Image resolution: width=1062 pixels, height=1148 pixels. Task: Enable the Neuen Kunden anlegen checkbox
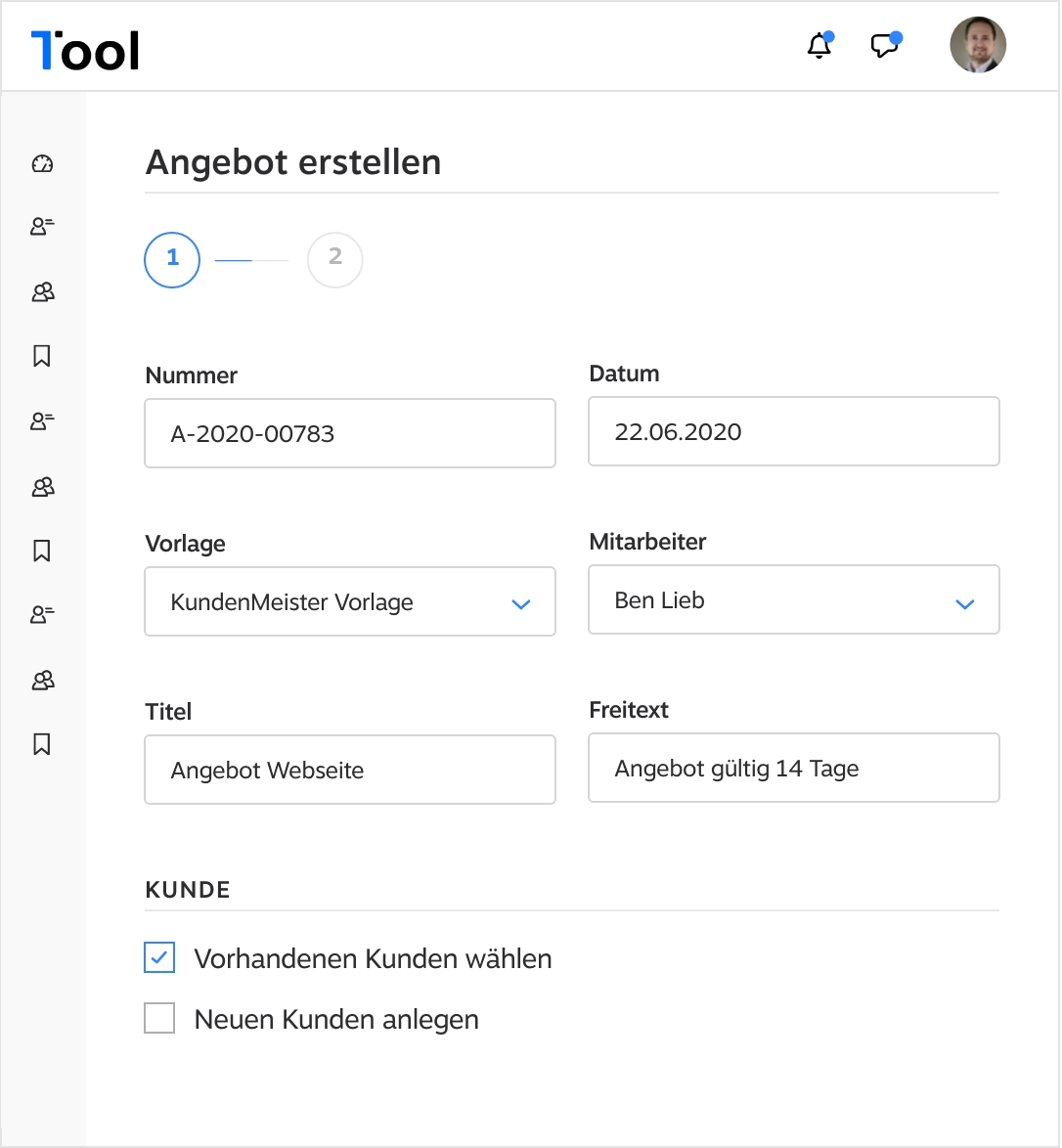coord(159,1019)
